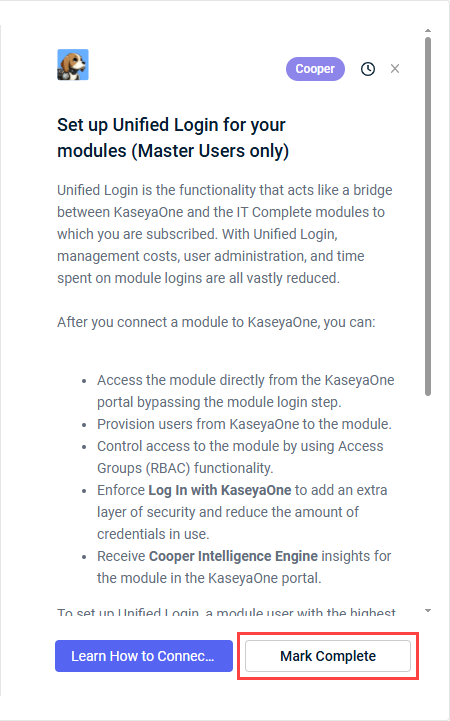
Task: Close the Cooper panel with the X
Action: (x=395, y=69)
